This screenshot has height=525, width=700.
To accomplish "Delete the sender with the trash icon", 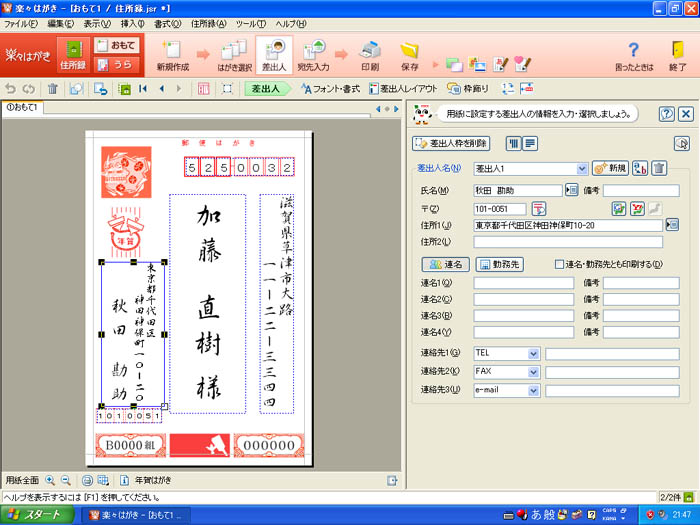I will (659, 168).
